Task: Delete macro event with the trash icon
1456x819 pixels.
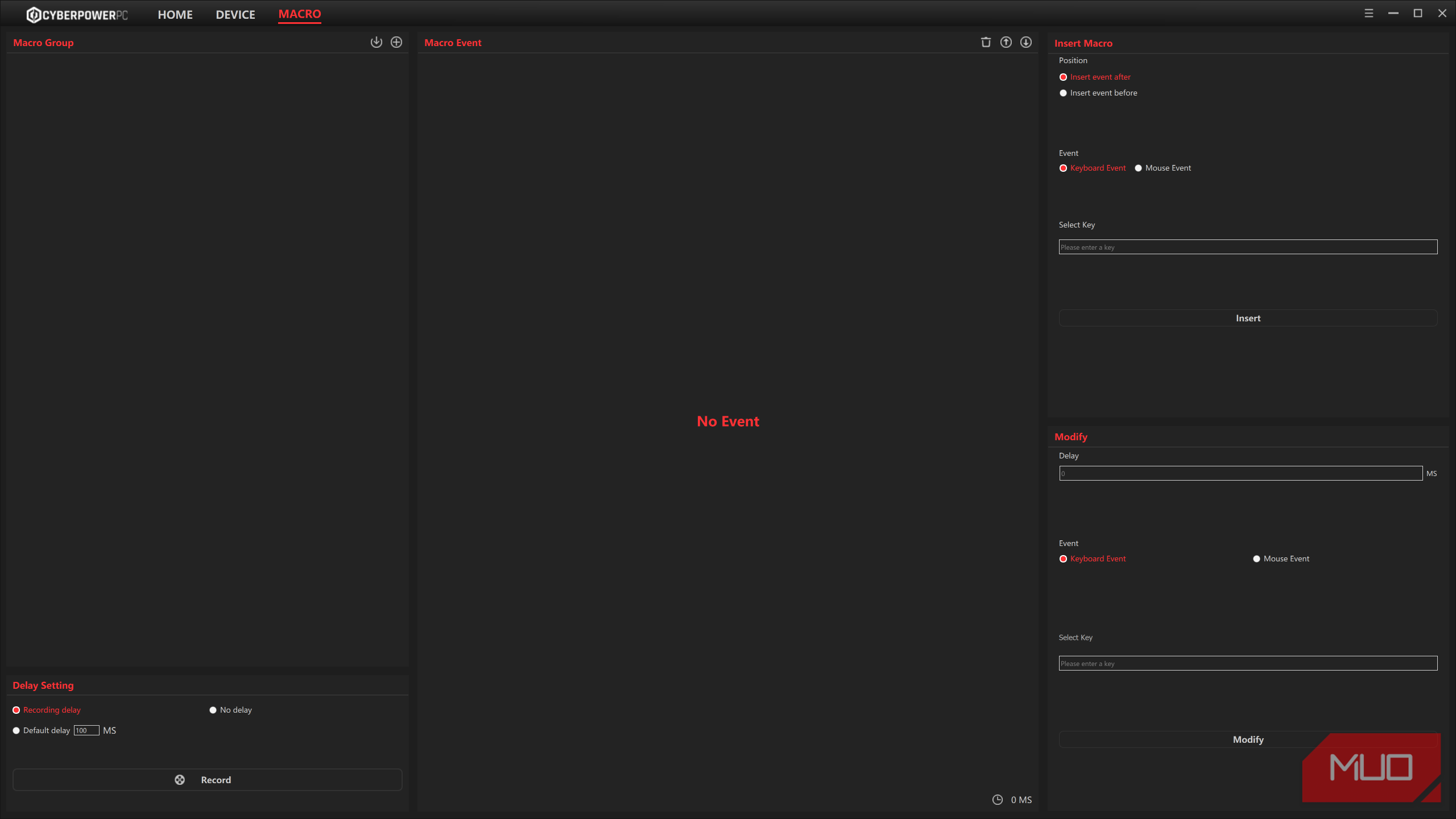Action: pyautogui.click(x=986, y=42)
